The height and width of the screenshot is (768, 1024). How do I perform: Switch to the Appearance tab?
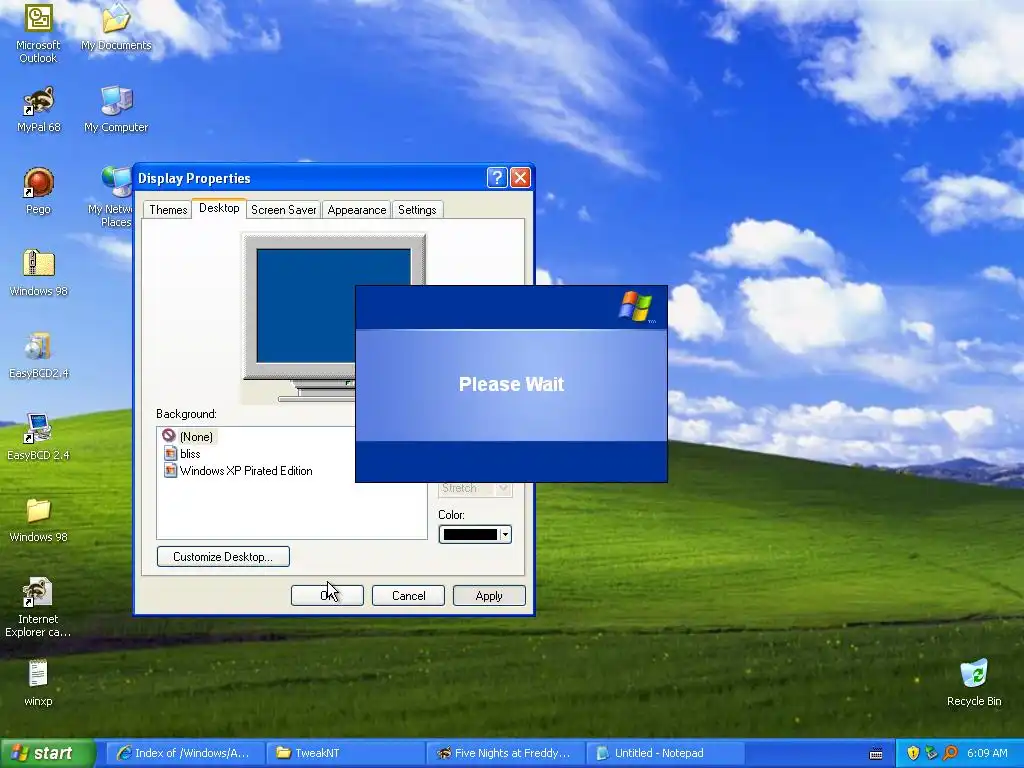357,210
